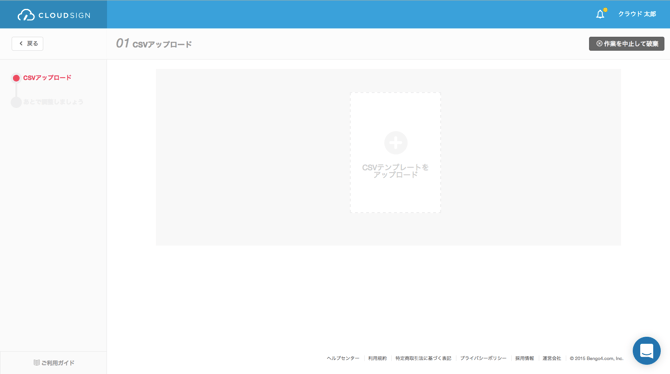Open the 利用規約 footer link
This screenshot has height=374, width=670.
pyautogui.click(x=377, y=358)
